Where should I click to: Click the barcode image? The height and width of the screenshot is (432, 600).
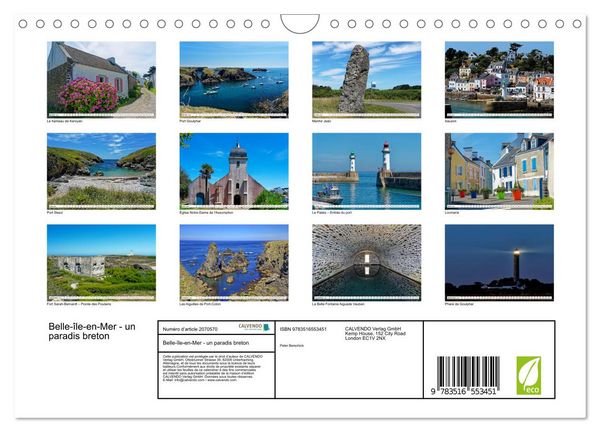pyautogui.click(x=468, y=372)
